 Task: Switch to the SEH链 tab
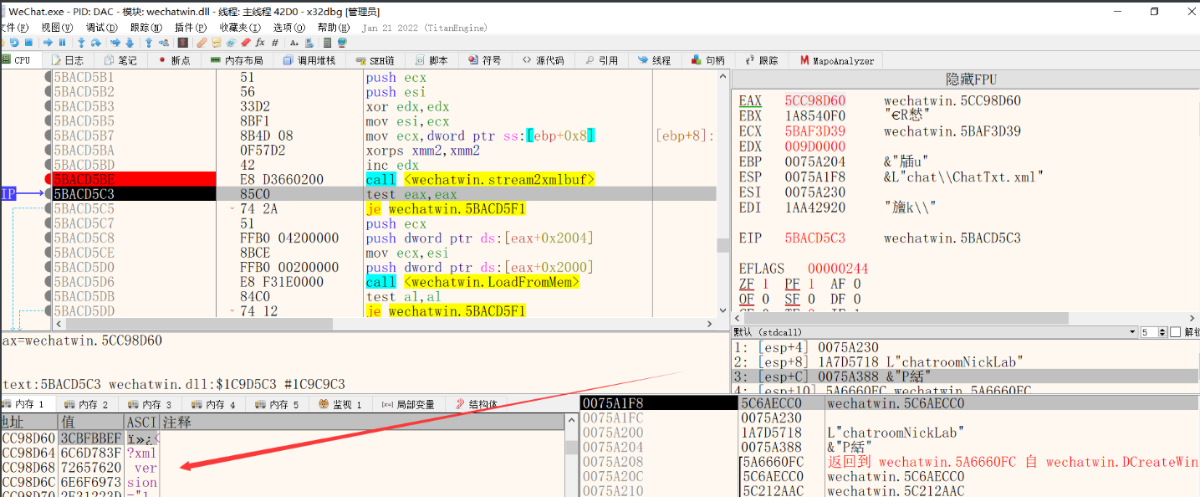376,60
